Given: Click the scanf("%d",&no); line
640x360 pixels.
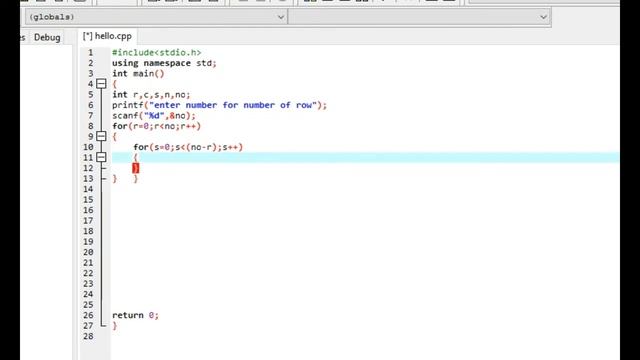Looking at the screenshot, I should [x=154, y=116].
